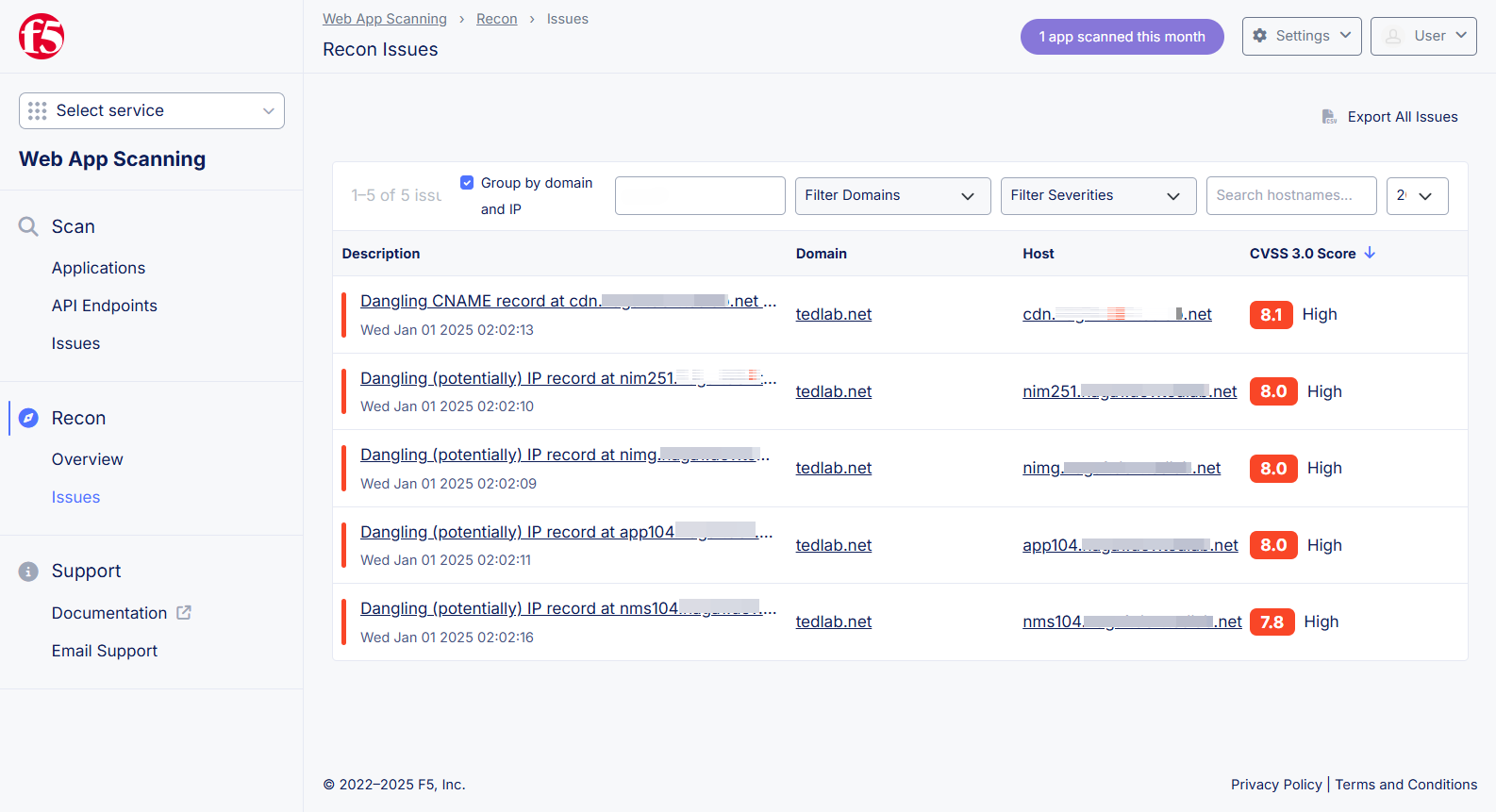Click the F5 logo icon
The width and height of the screenshot is (1496, 812).
click(x=42, y=37)
